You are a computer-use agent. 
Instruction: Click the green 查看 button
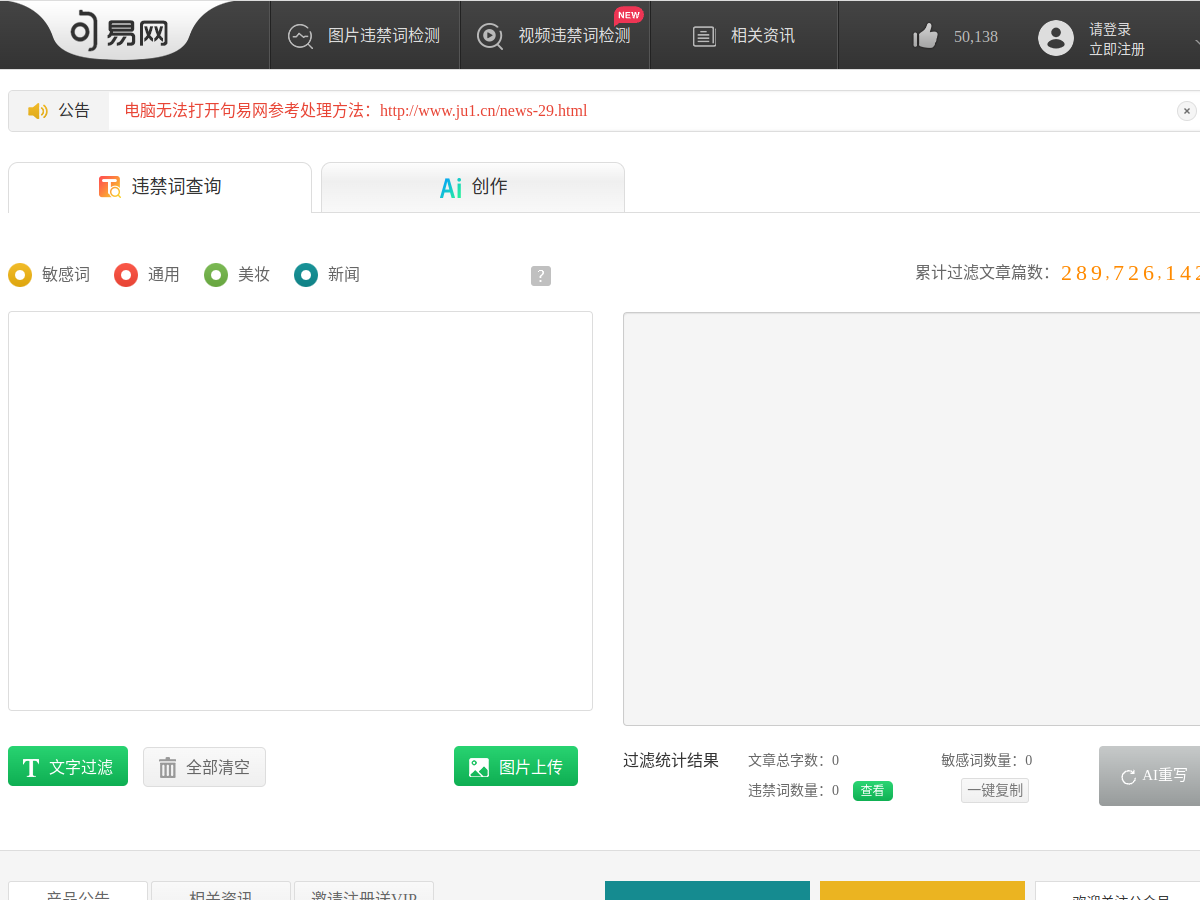click(873, 791)
